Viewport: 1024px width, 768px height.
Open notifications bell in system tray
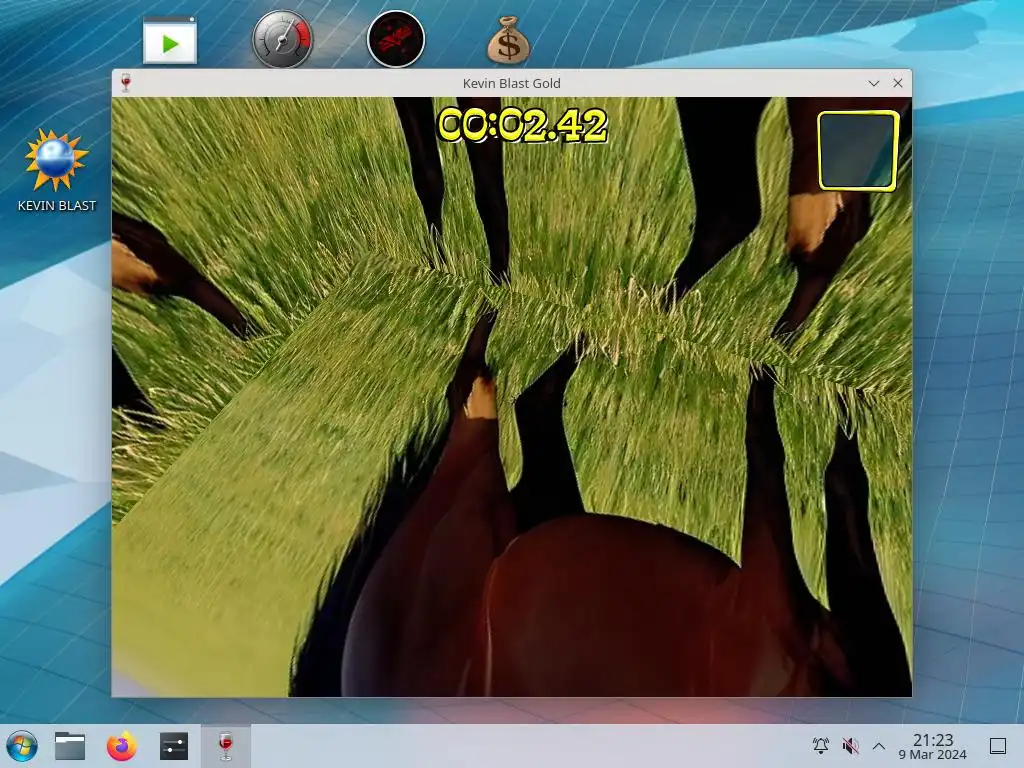(821, 745)
